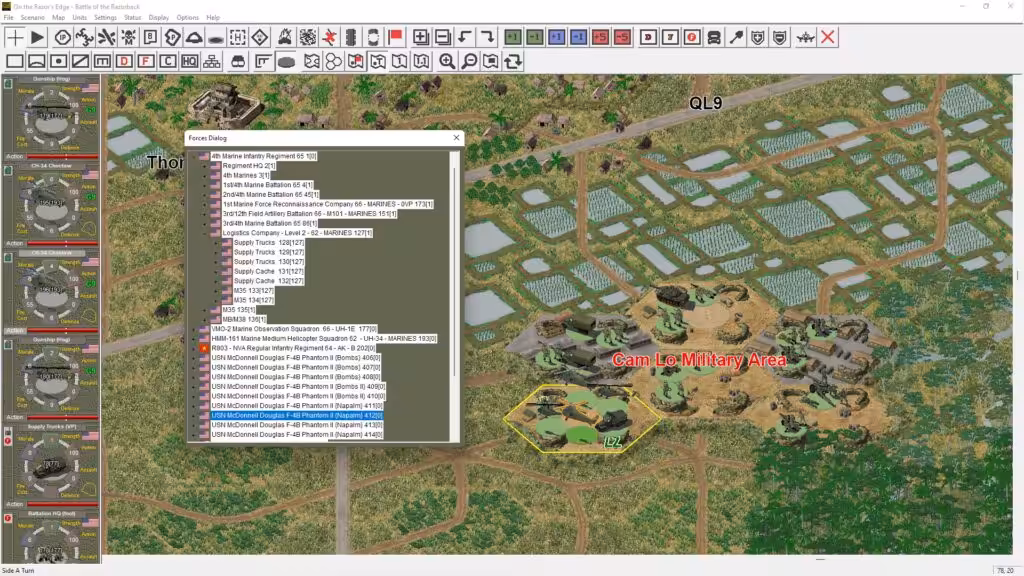Open the Scenario menu

click(33, 18)
